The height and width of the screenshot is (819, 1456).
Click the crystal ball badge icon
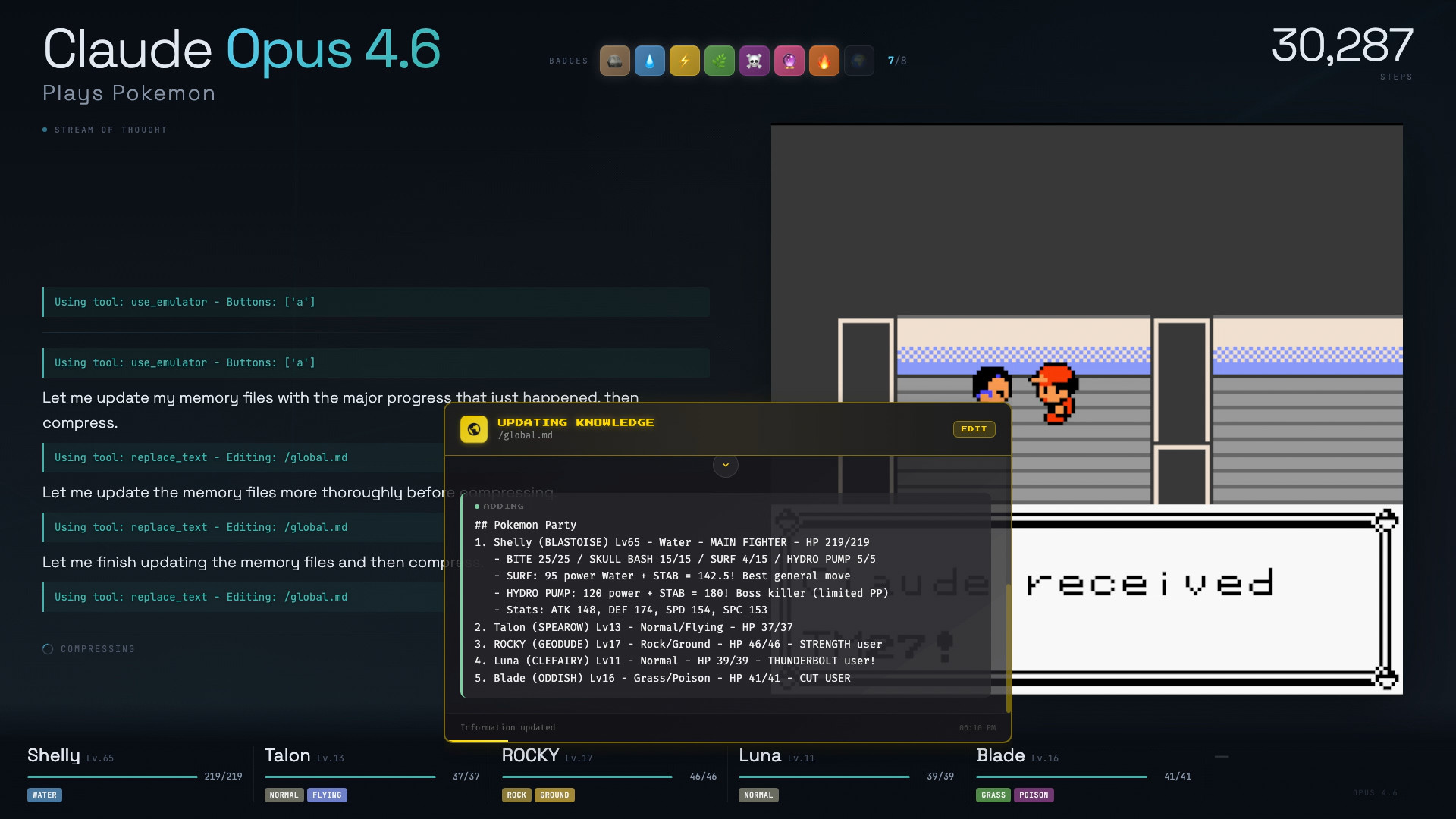[789, 61]
